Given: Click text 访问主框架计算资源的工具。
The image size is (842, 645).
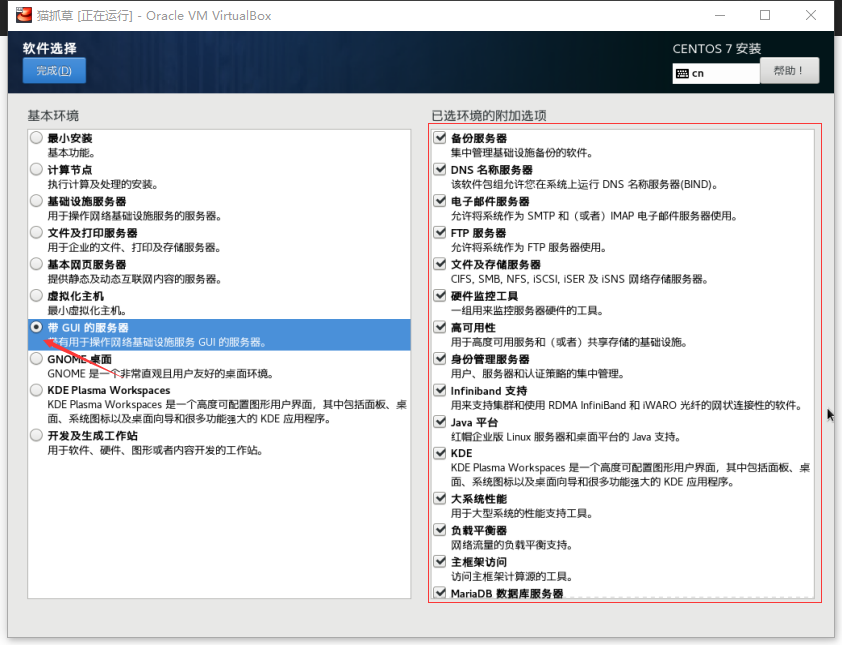Looking at the screenshot, I should (x=512, y=577).
